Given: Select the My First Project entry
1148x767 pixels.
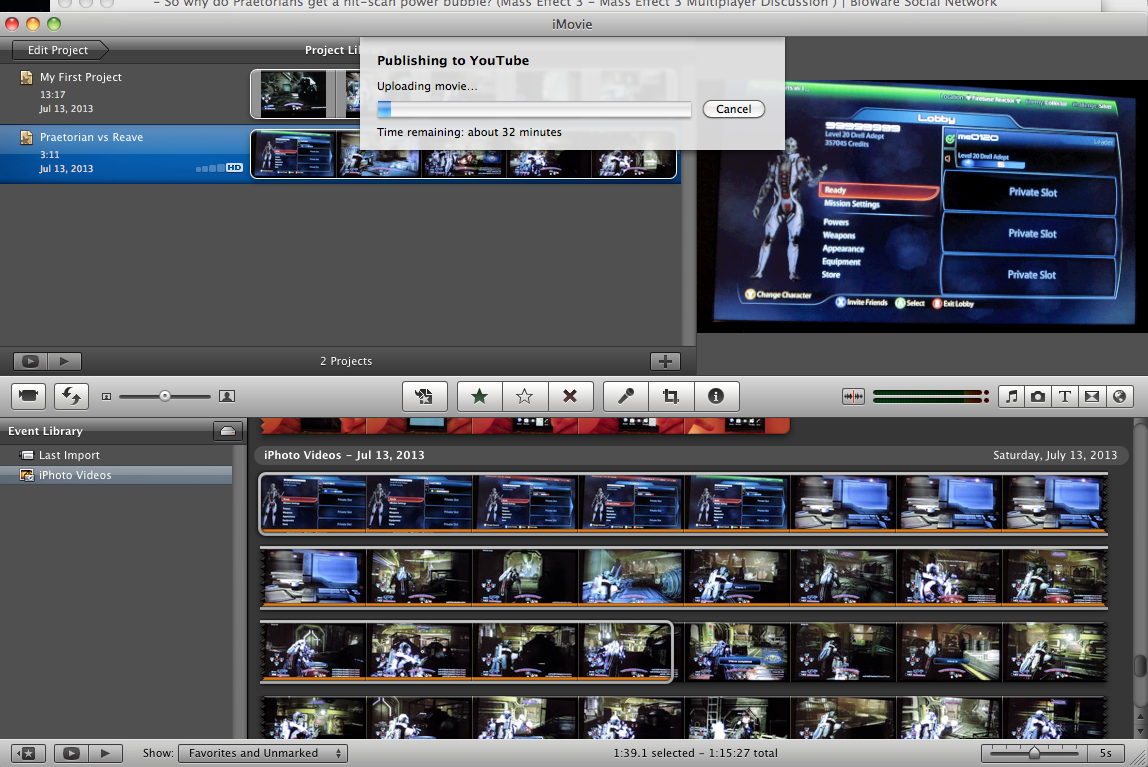Looking at the screenshot, I should coord(80,77).
